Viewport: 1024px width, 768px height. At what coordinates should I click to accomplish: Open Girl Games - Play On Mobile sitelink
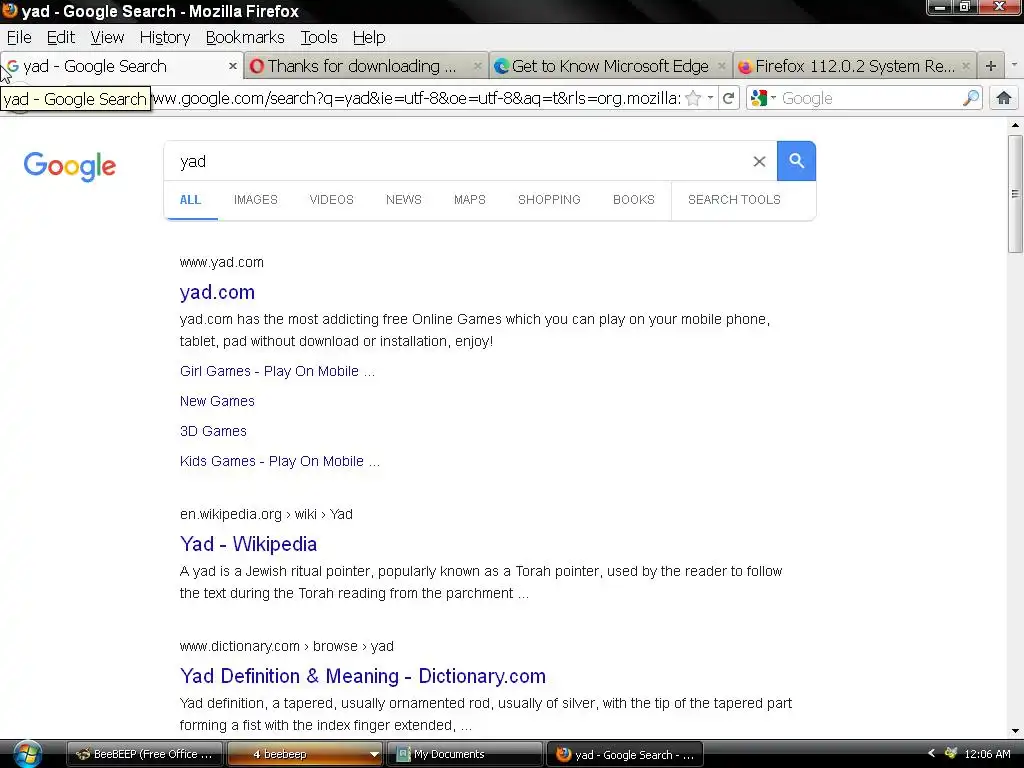pos(277,372)
